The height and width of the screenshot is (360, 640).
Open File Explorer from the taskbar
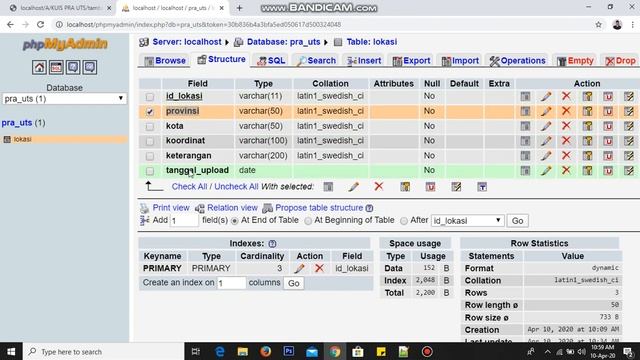click(242, 351)
